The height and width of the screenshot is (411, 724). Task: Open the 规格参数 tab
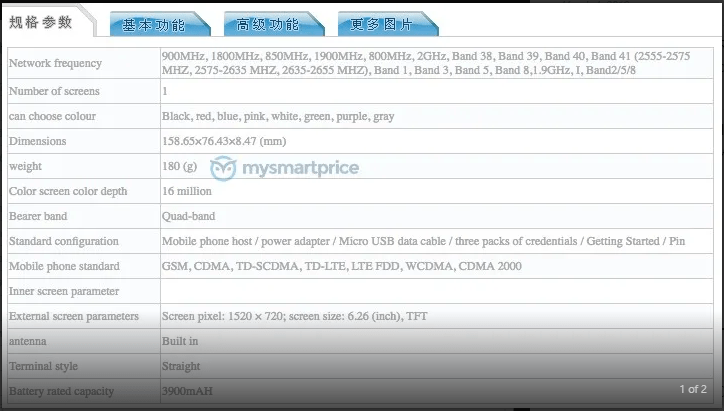click(x=41, y=22)
